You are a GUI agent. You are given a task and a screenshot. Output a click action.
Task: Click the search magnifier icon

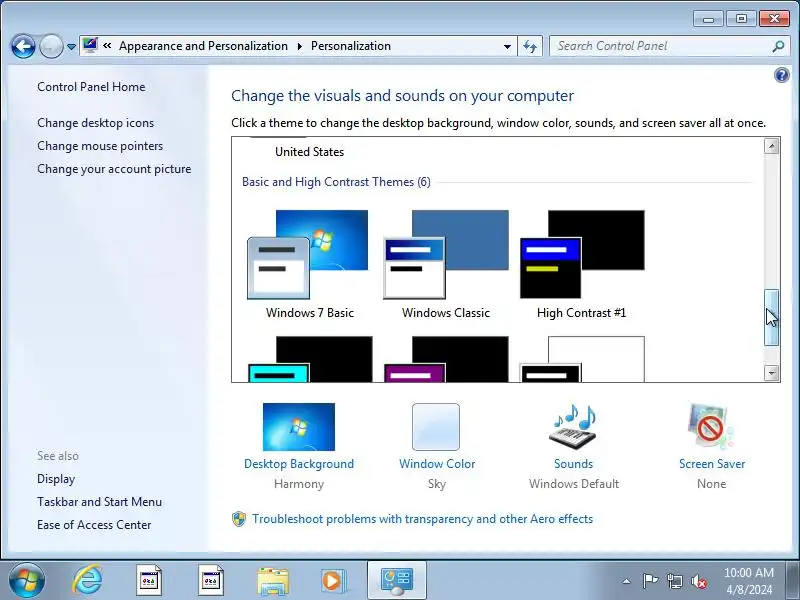point(778,46)
